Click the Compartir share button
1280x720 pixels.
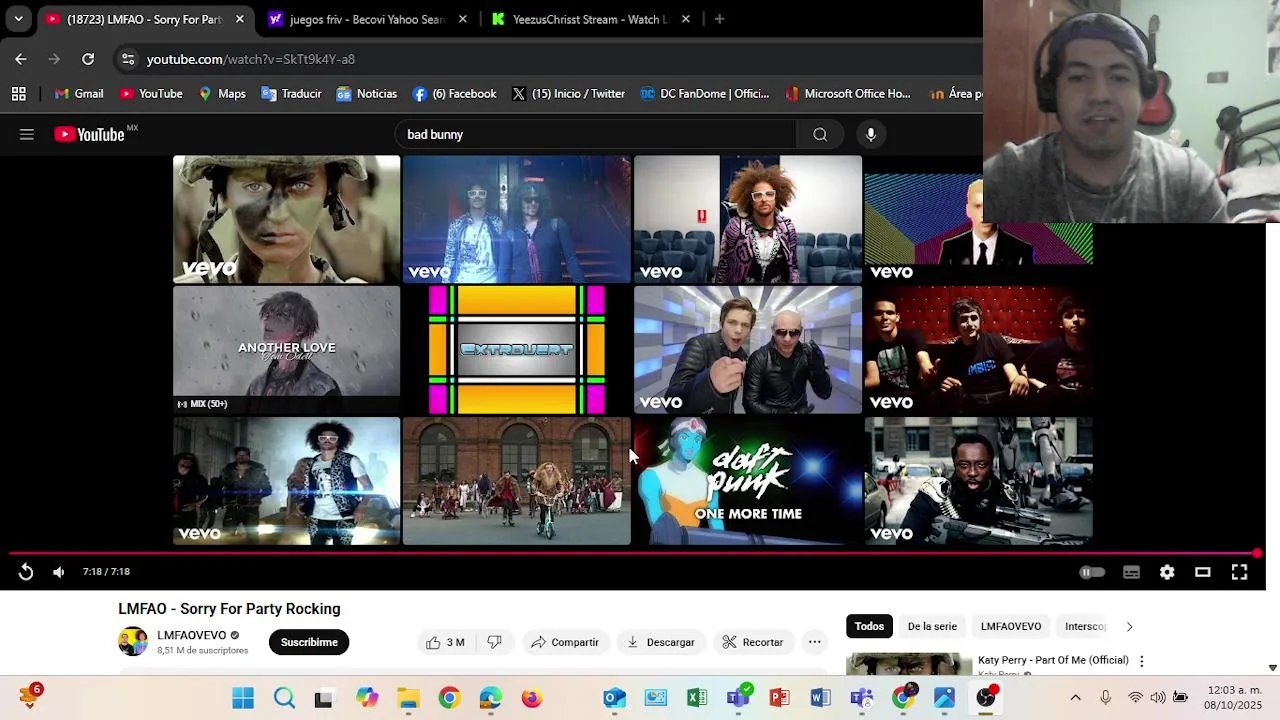point(565,642)
